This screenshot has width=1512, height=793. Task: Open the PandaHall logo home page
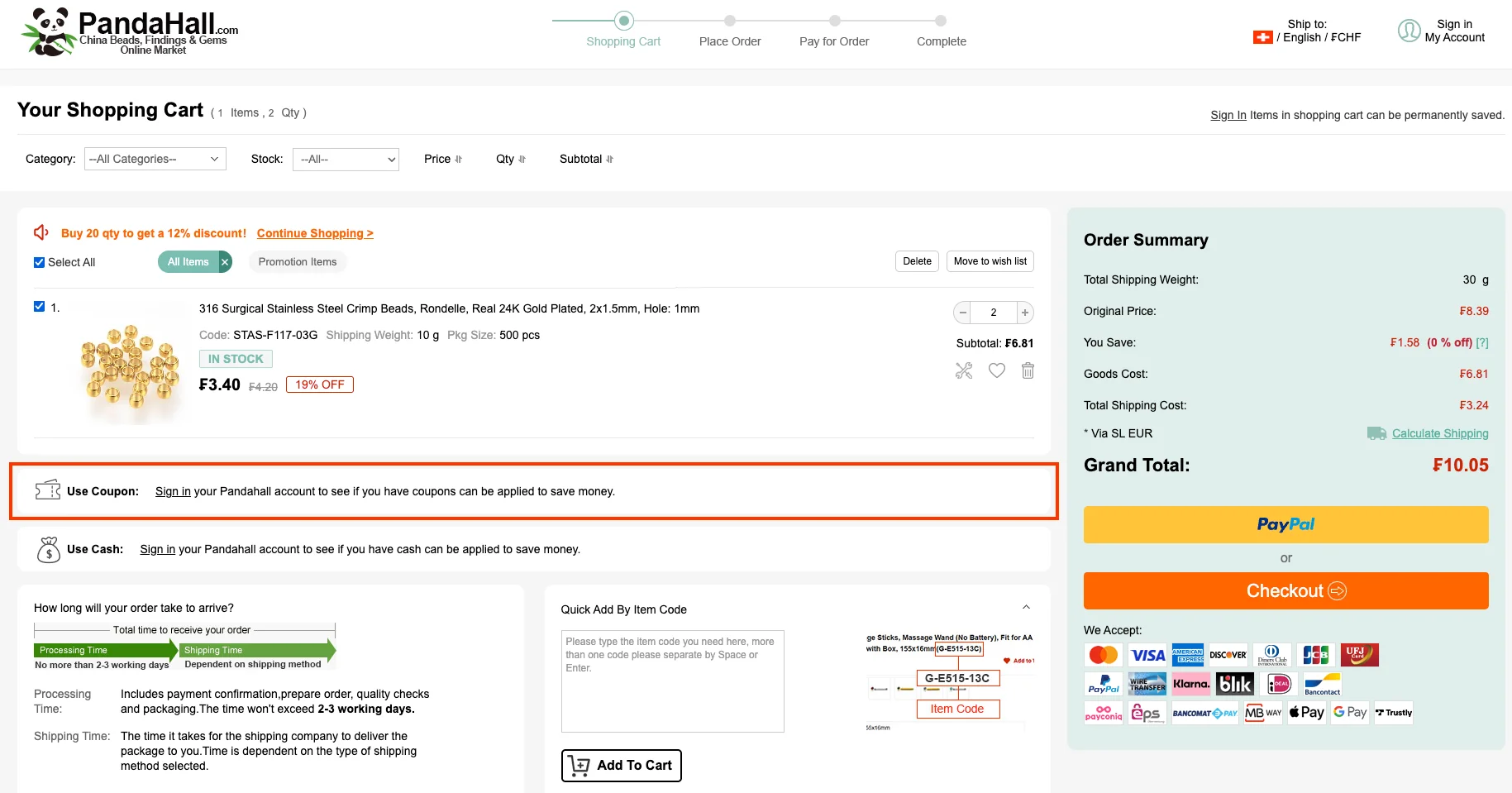click(x=130, y=32)
